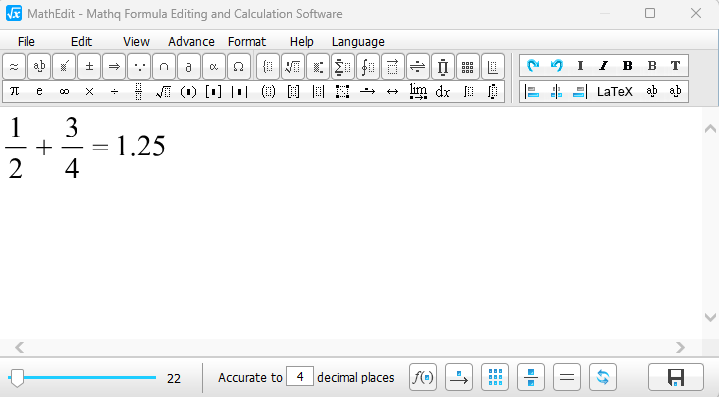
Task: Open the Π product templates palette
Action: pos(442,66)
